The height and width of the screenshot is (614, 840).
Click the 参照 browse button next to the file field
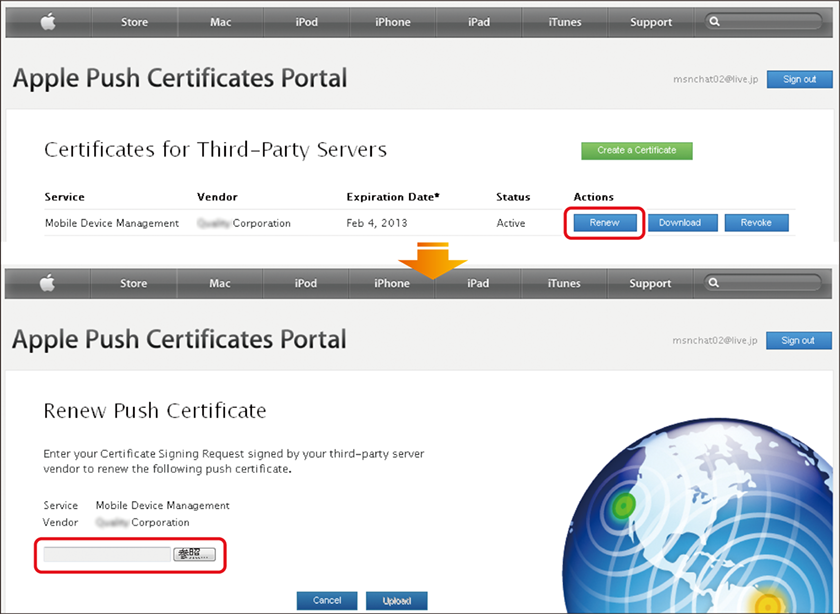click(194, 555)
